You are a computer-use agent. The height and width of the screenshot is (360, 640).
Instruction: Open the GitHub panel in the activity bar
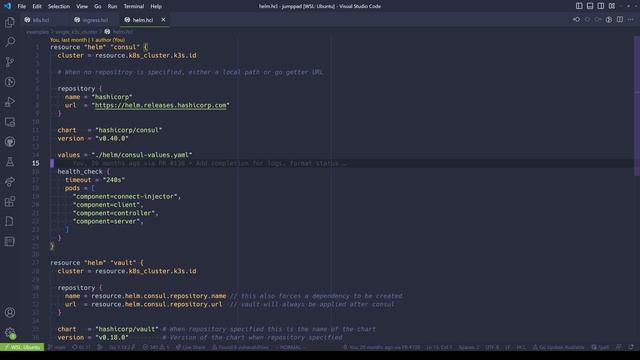click(10, 142)
